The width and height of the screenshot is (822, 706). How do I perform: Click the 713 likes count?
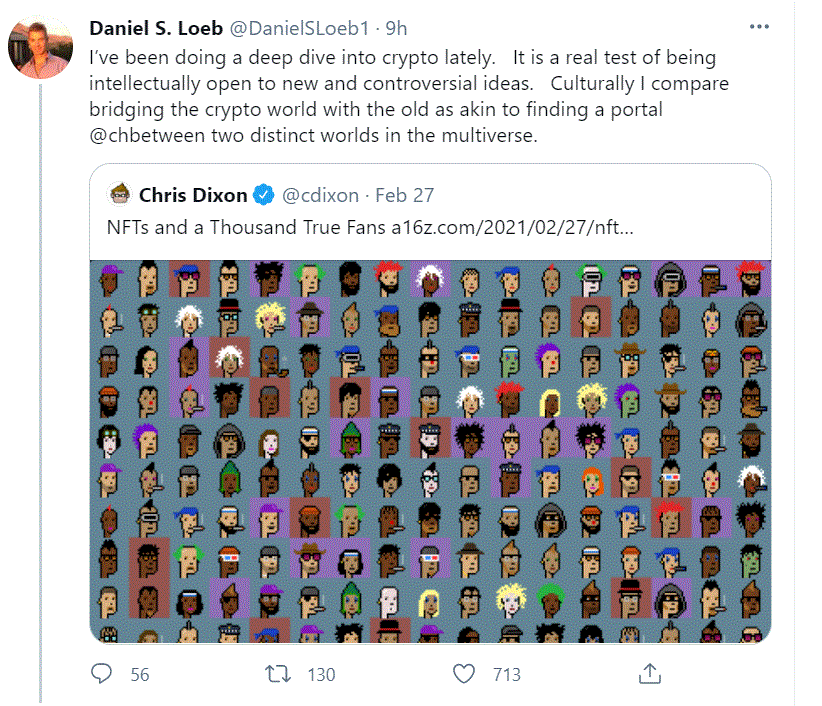[507, 675]
